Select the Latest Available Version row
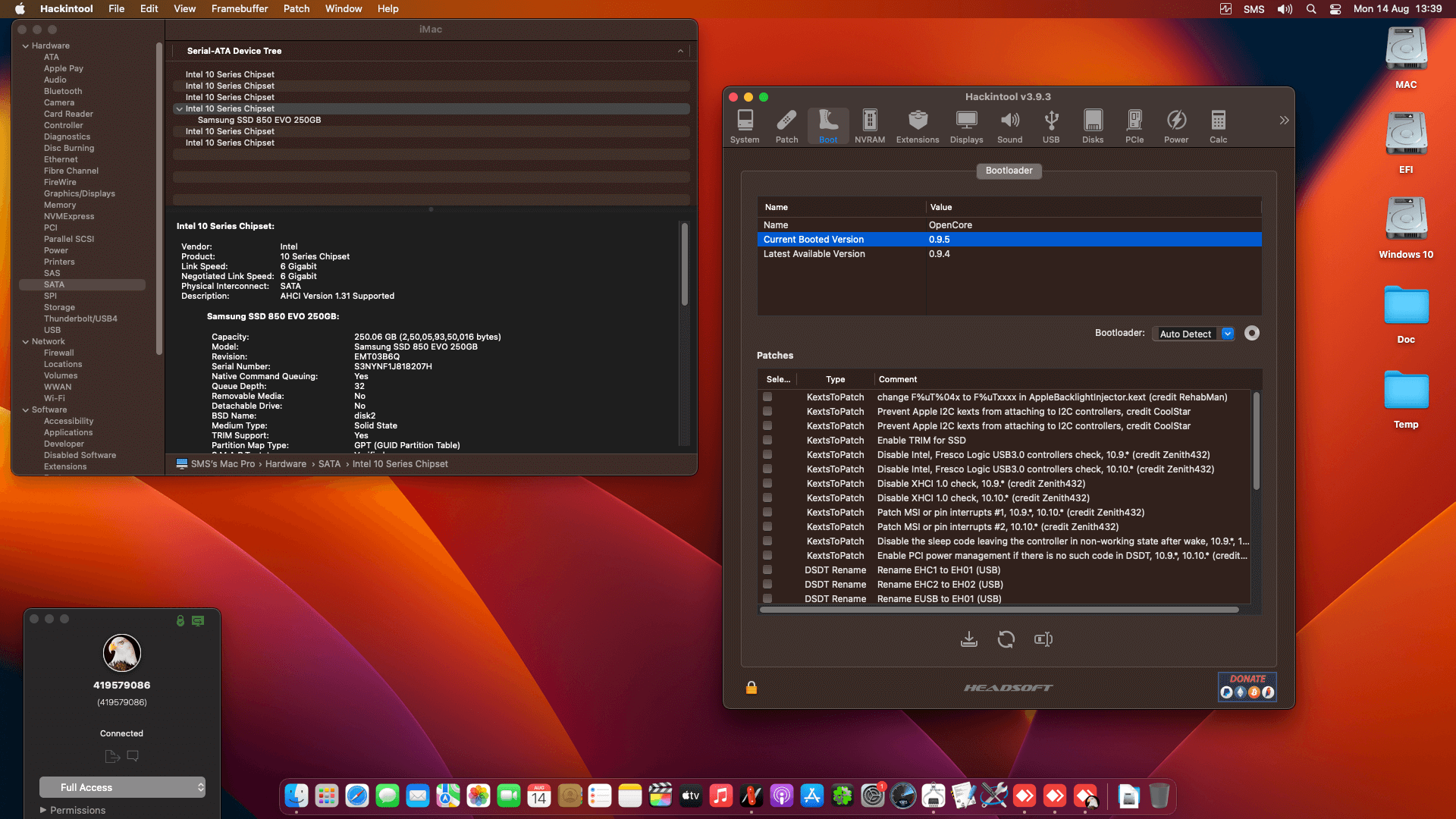 point(1009,254)
